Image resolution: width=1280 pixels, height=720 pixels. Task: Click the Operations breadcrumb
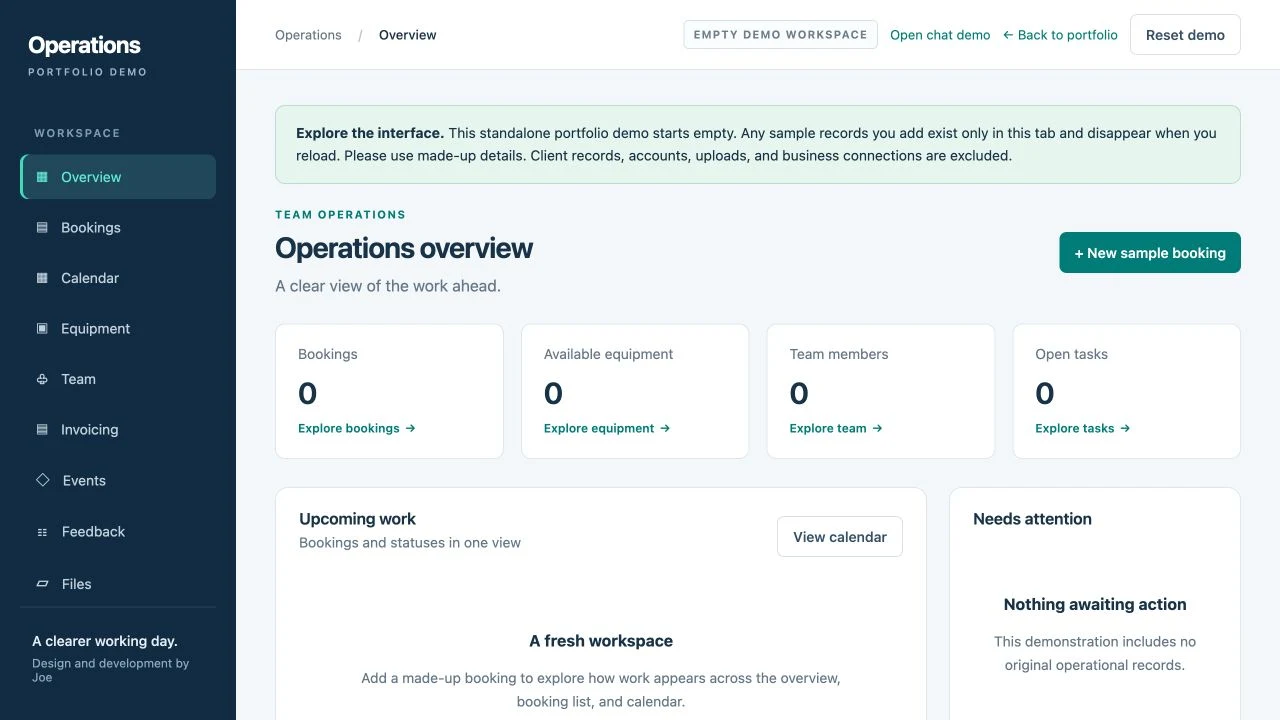308,35
